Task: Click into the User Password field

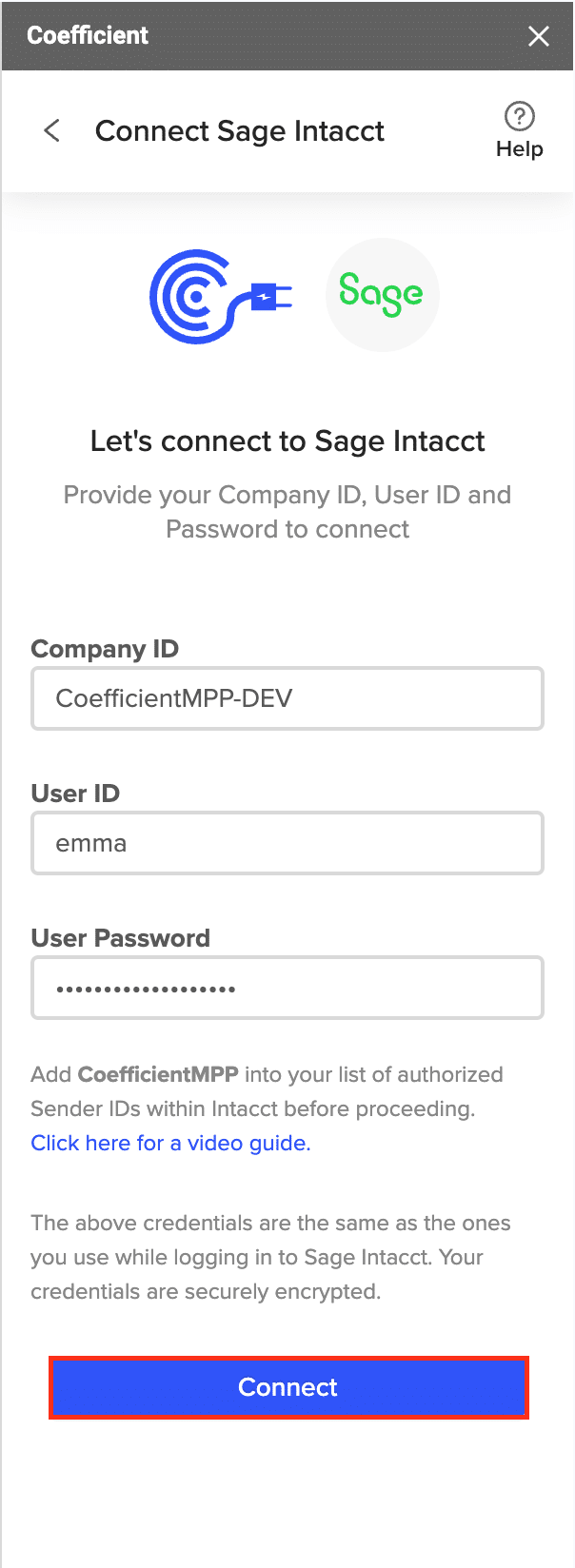Action: [287, 988]
